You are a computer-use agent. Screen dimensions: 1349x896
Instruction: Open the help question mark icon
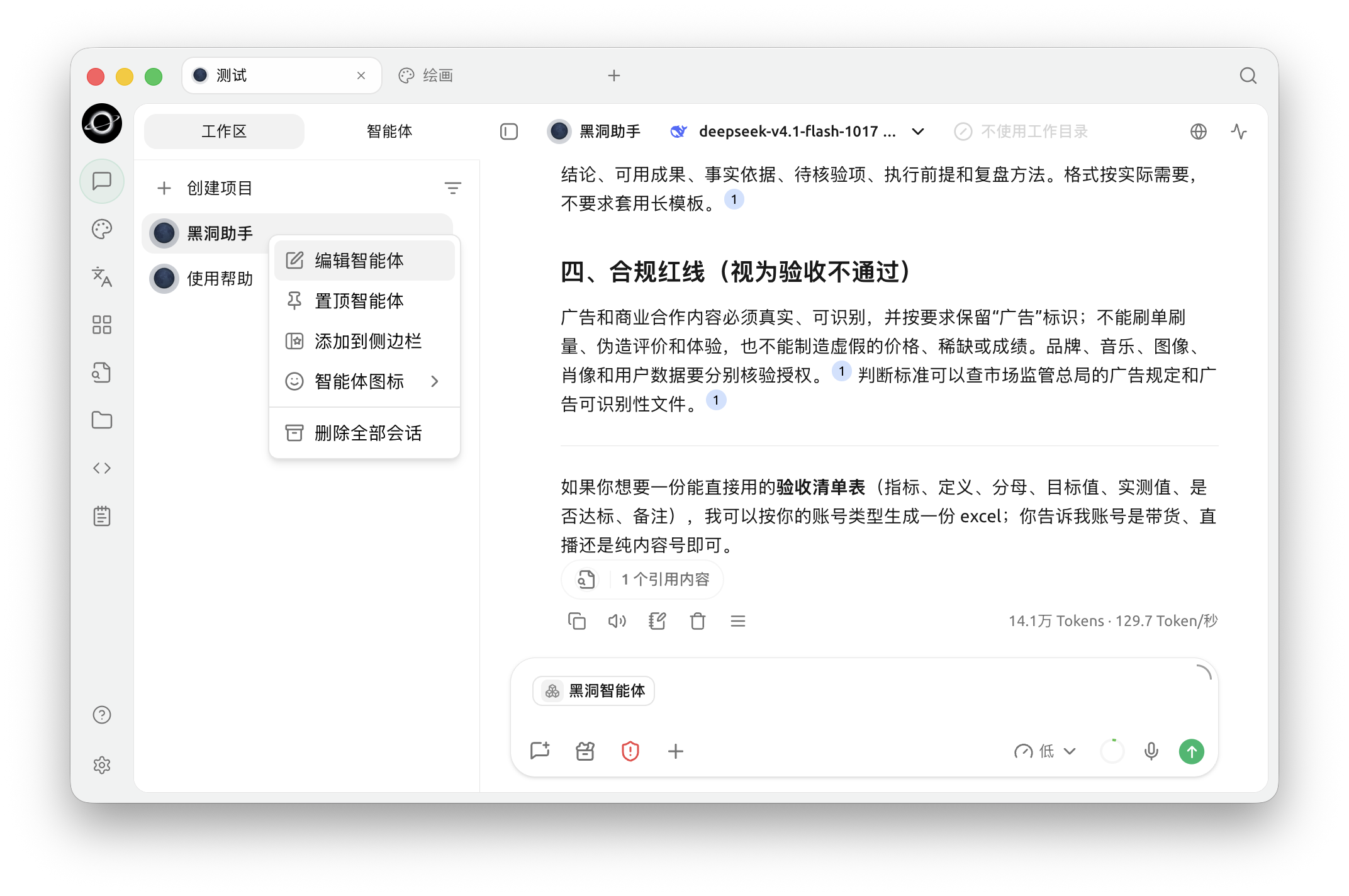[102, 715]
